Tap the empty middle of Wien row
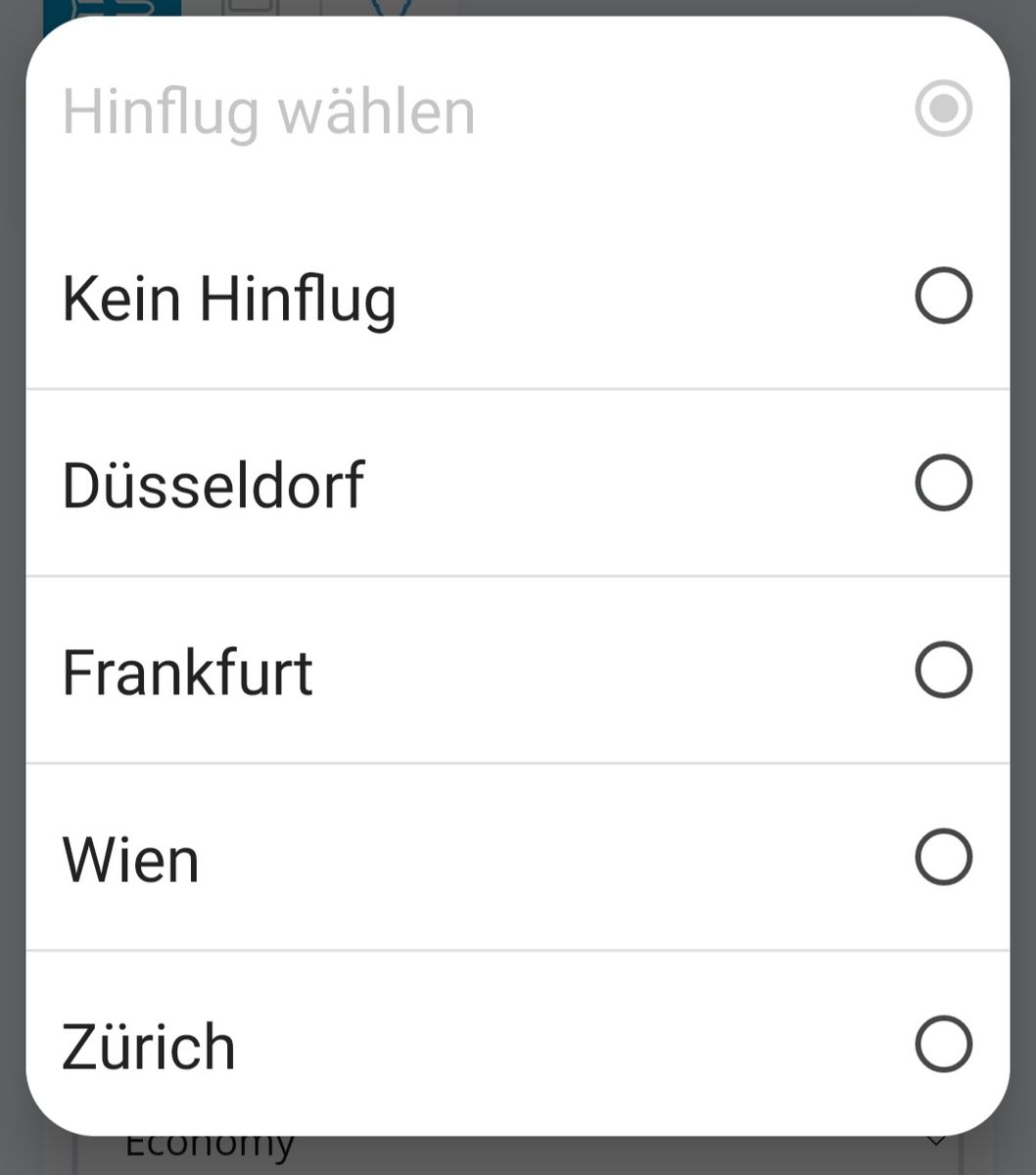 (x=548, y=858)
